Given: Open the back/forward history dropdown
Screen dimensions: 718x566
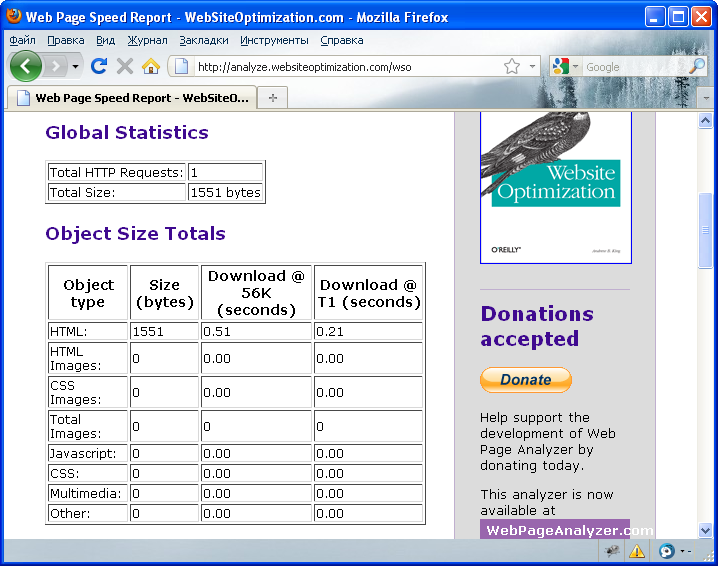Looking at the screenshot, I should pos(75,67).
